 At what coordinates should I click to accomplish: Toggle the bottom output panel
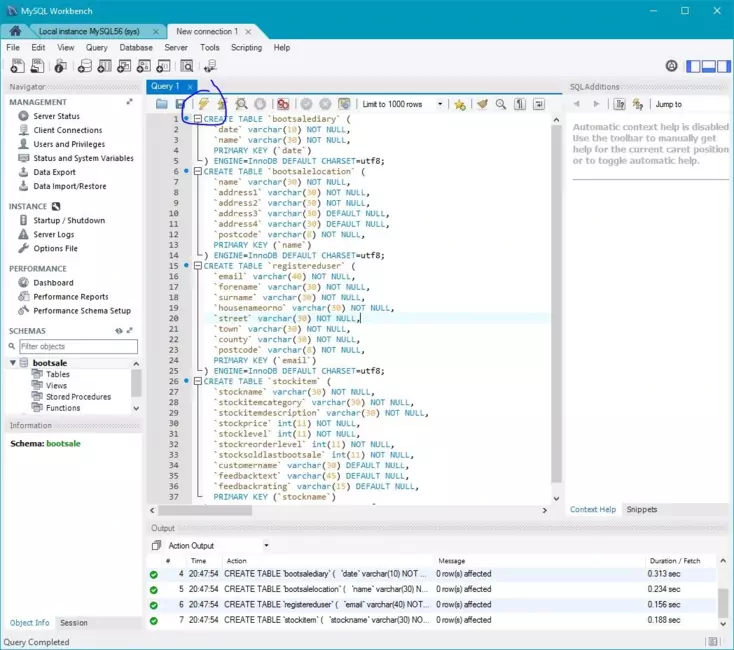(x=709, y=66)
